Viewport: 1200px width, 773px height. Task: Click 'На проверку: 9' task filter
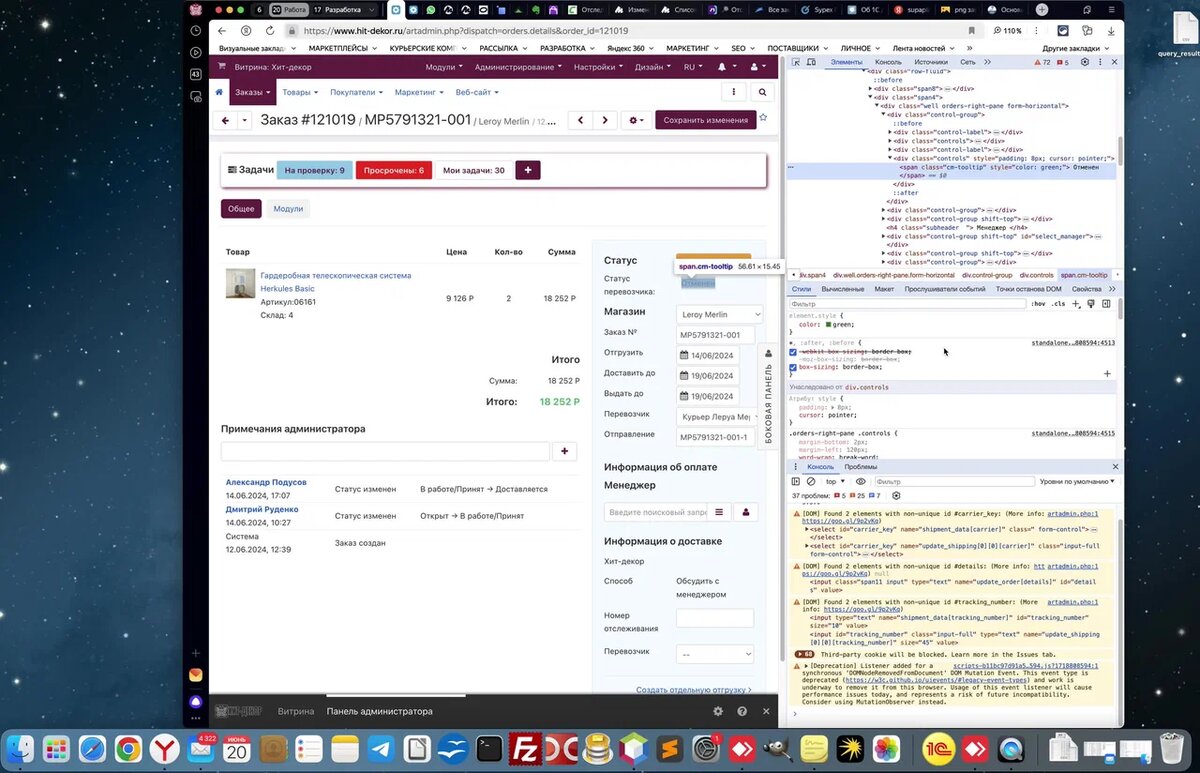314,170
